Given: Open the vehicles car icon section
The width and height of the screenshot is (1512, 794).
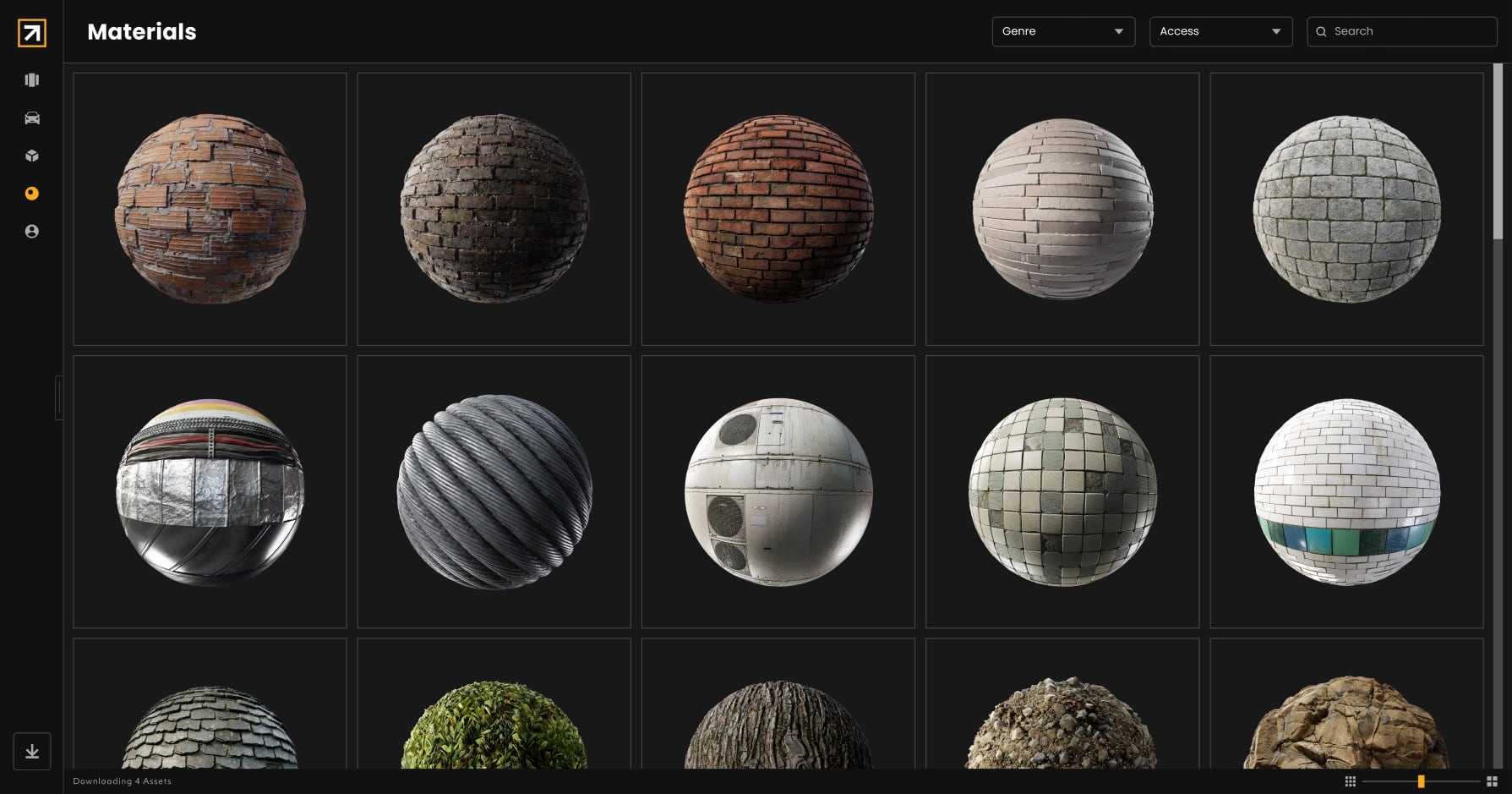Looking at the screenshot, I should pos(32,118).
